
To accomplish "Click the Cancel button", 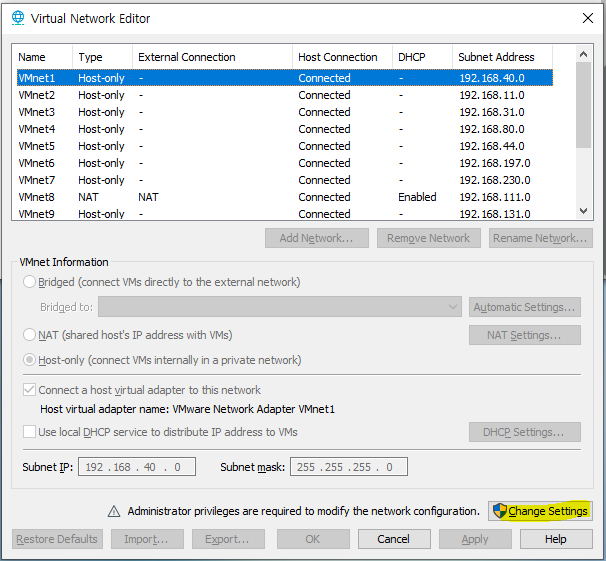I will (x=394, y=539).
